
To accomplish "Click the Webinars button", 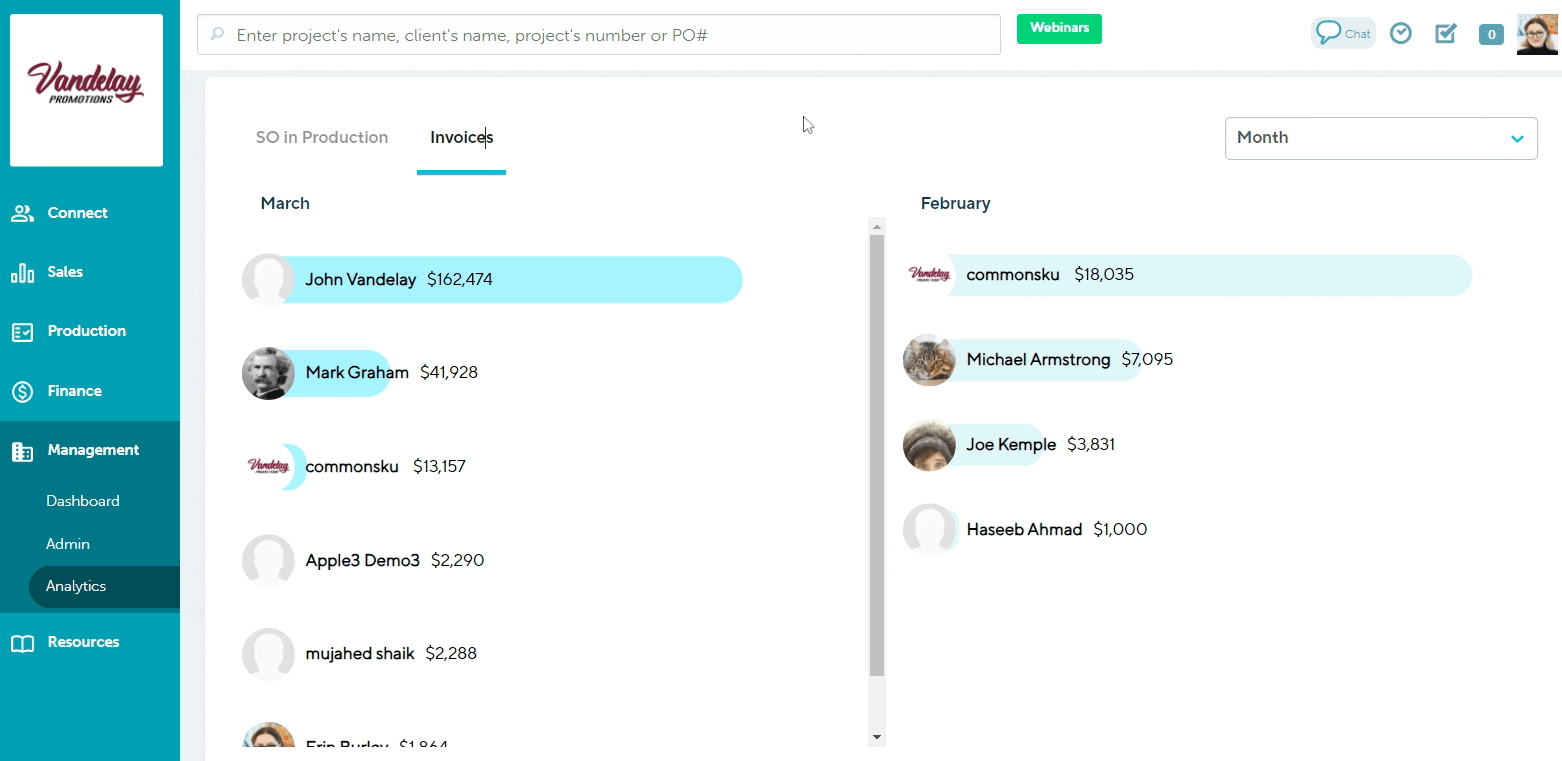I will (1059, 29).
